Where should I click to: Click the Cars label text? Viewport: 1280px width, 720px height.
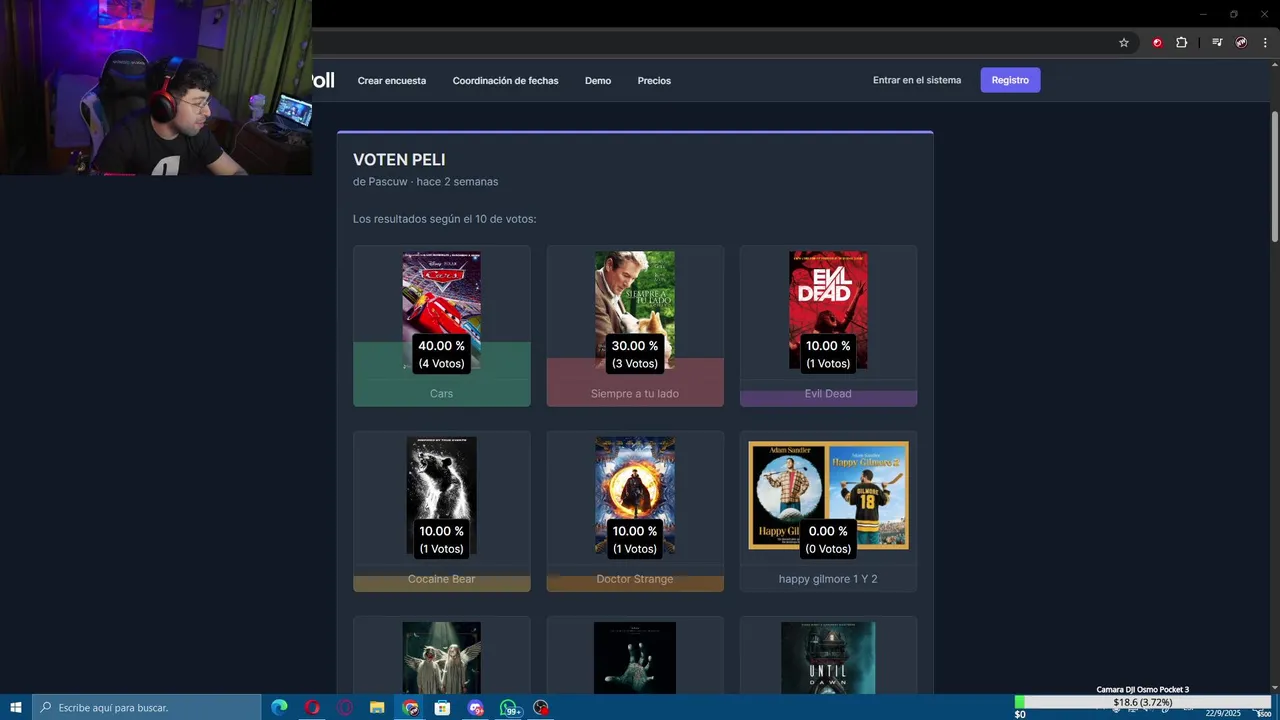pyautogui.click(x=441, y=394)
